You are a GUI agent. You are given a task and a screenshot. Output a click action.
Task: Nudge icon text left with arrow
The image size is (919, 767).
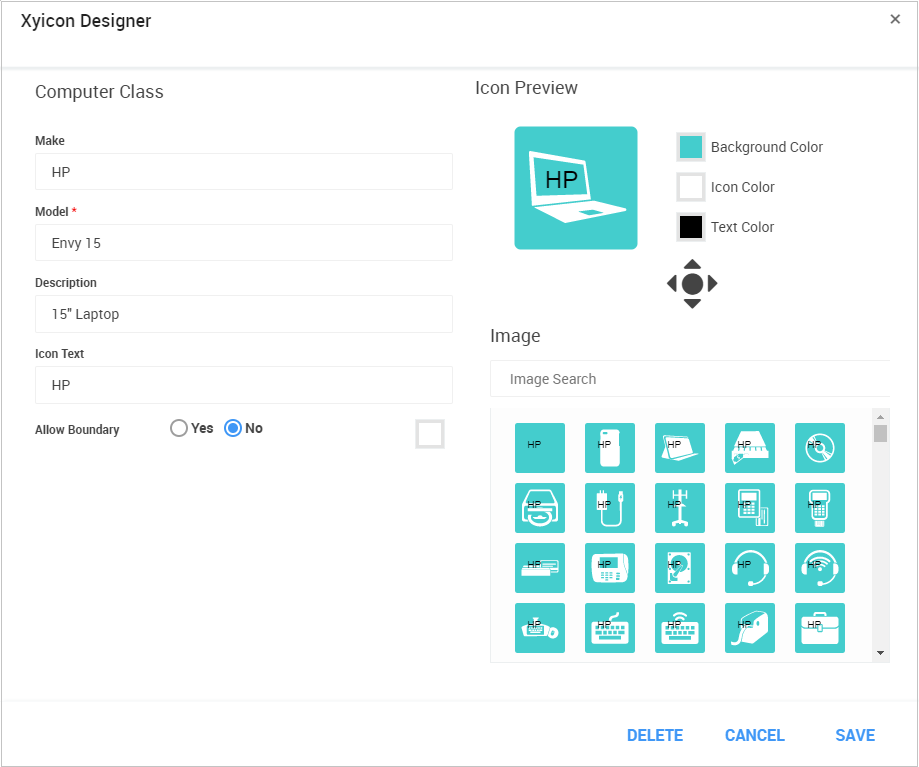[x=672, y=284]
